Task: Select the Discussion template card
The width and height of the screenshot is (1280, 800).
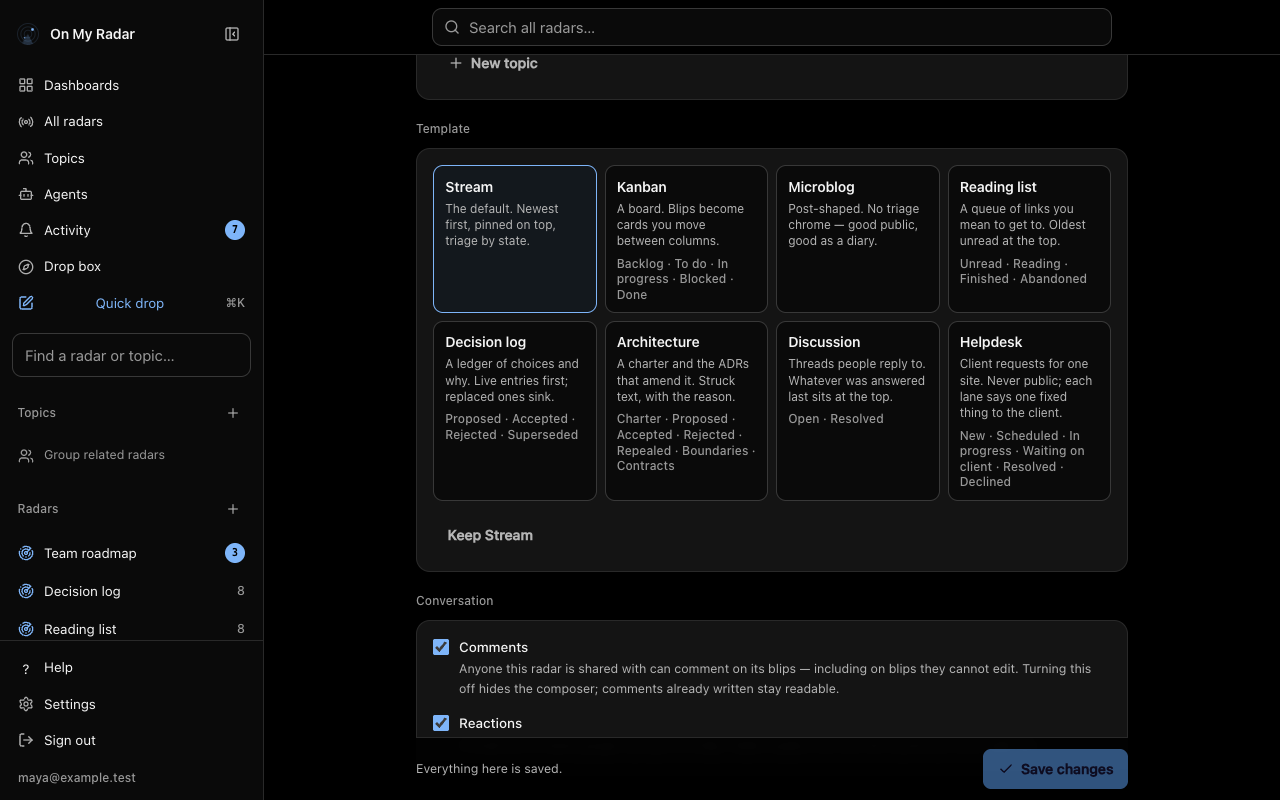Action: pos(858,411)
